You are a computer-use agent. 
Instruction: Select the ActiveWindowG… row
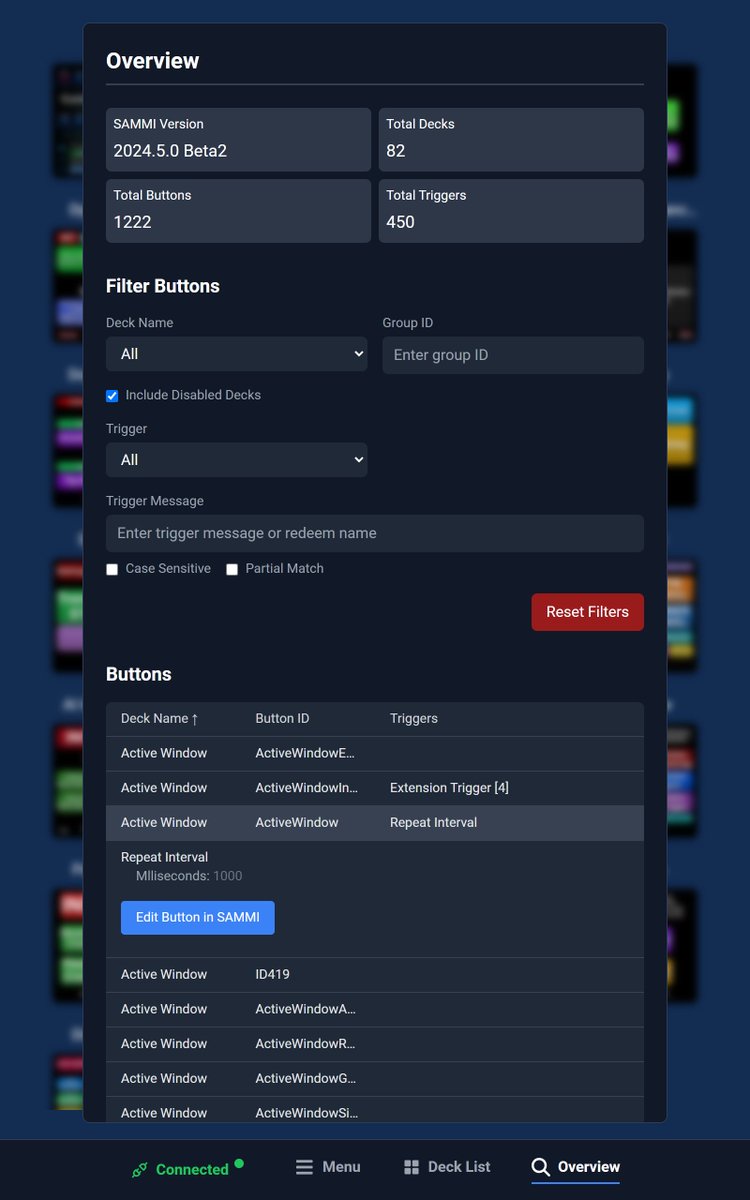tap(375, 1079)
